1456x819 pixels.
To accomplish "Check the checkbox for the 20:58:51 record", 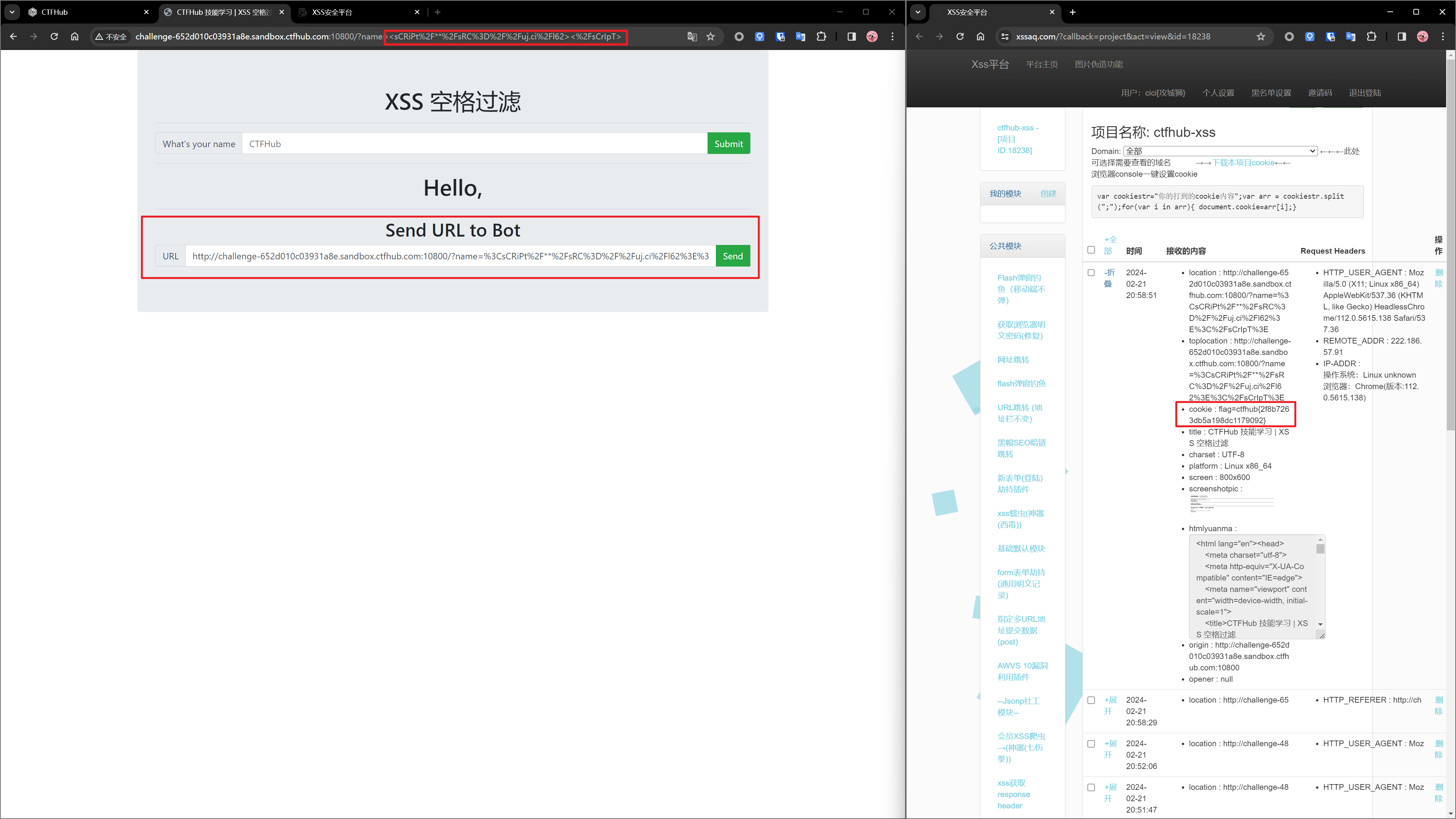I will click(1091, 272).
